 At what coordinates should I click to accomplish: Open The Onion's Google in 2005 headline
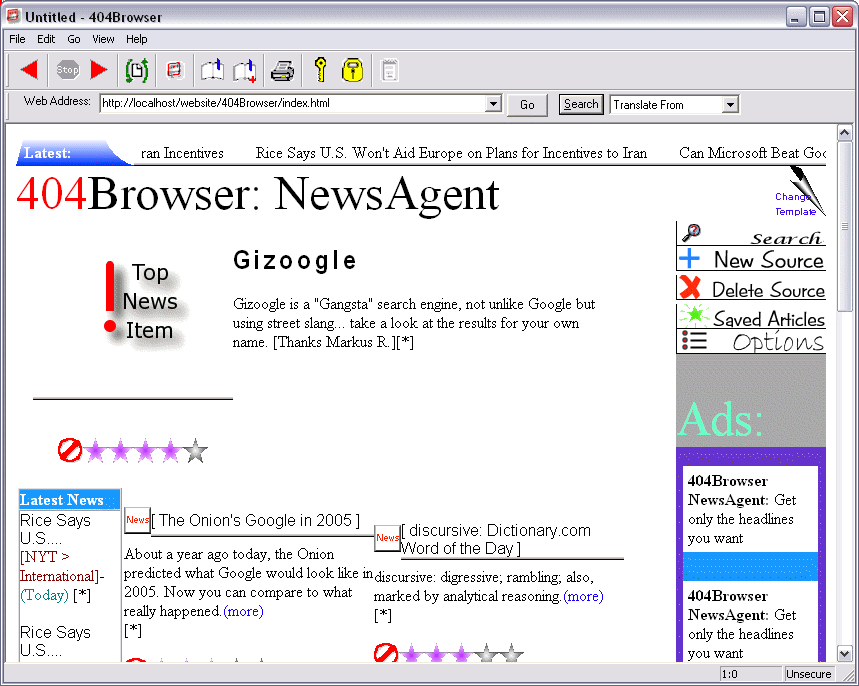click(x=255, y=520)
